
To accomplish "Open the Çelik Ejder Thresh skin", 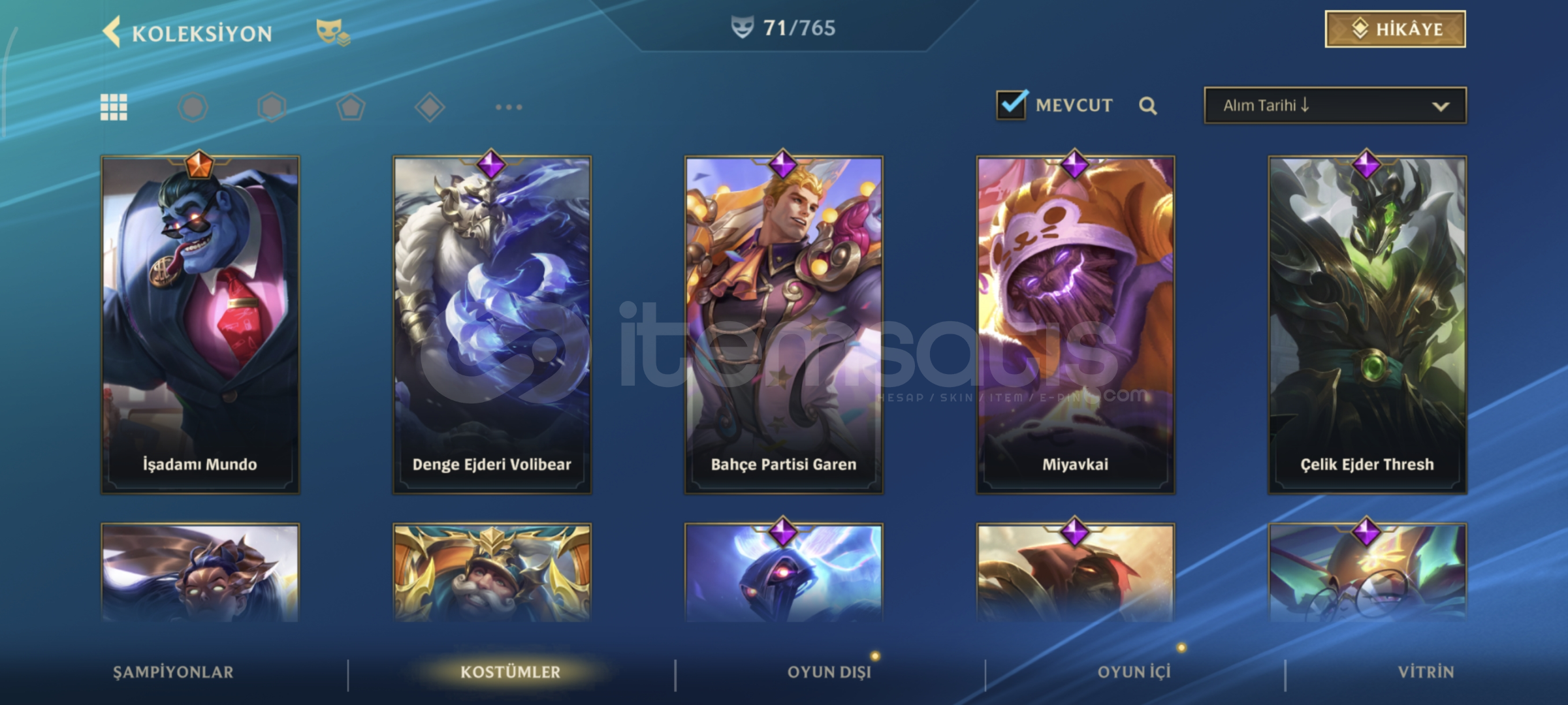I will pos(1368,324).
